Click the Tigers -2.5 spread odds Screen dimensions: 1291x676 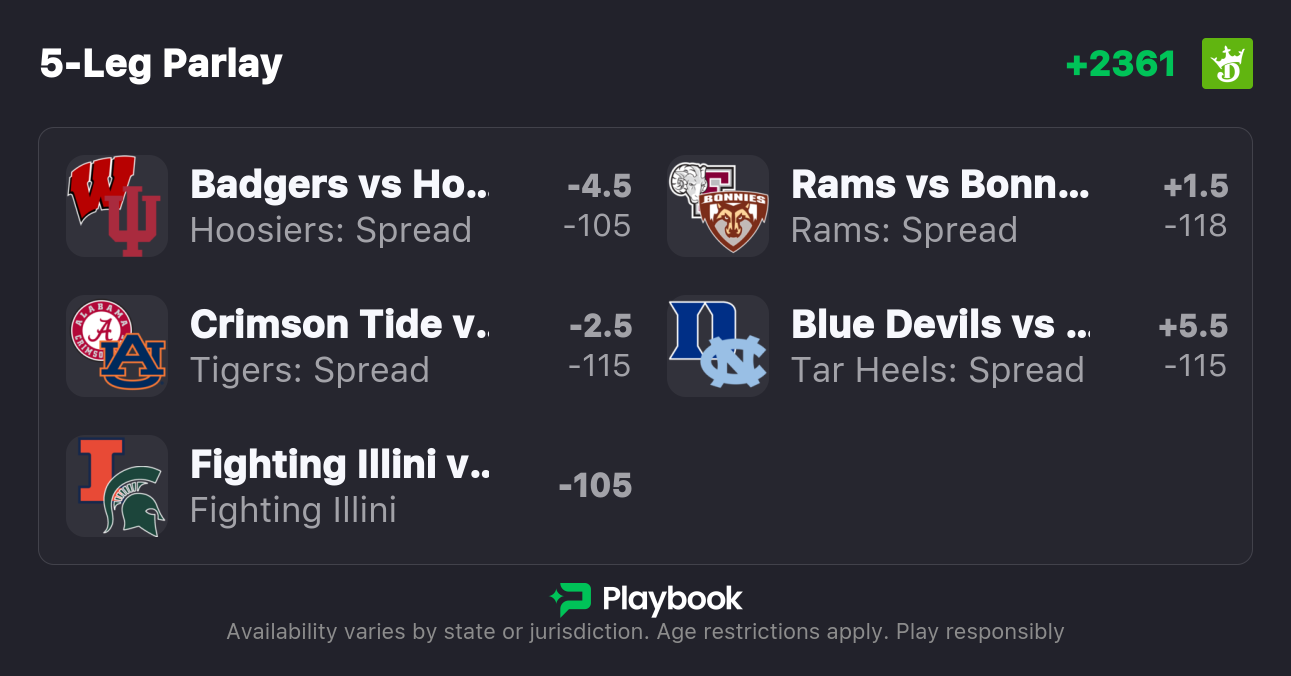click(x=599, y=346)
